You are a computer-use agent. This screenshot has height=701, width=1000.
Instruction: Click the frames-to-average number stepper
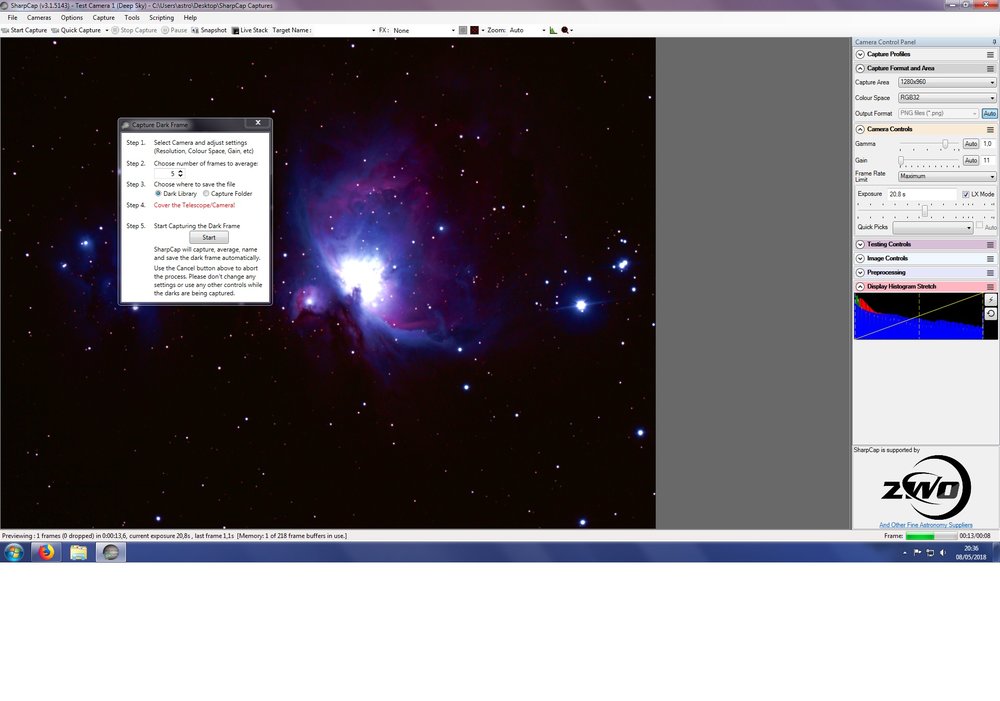coord(180,173)
